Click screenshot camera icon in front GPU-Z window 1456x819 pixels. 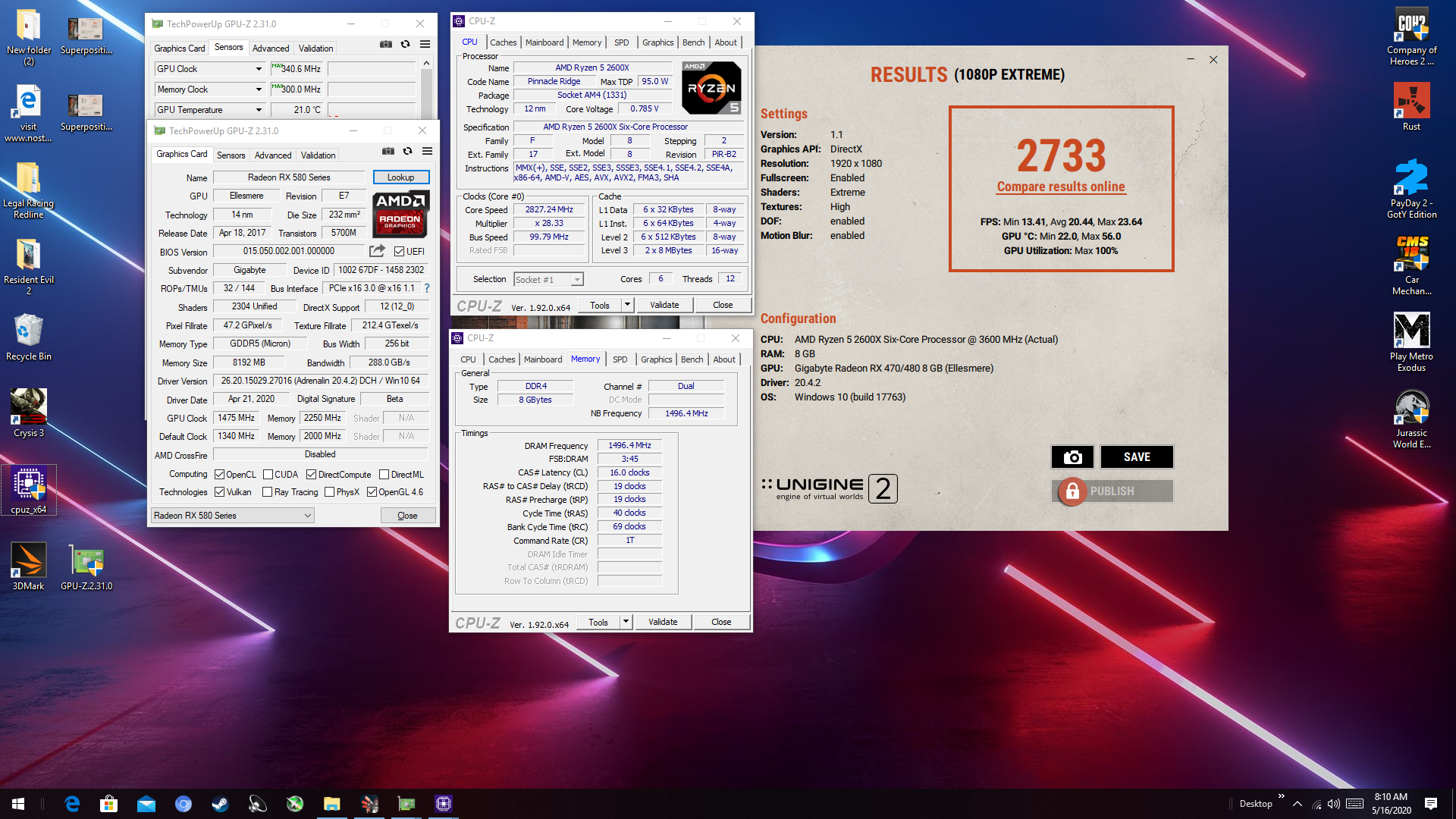[388, 152]
